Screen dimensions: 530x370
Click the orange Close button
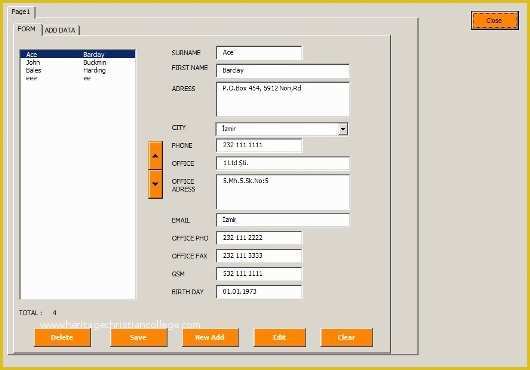click(495, 21)
